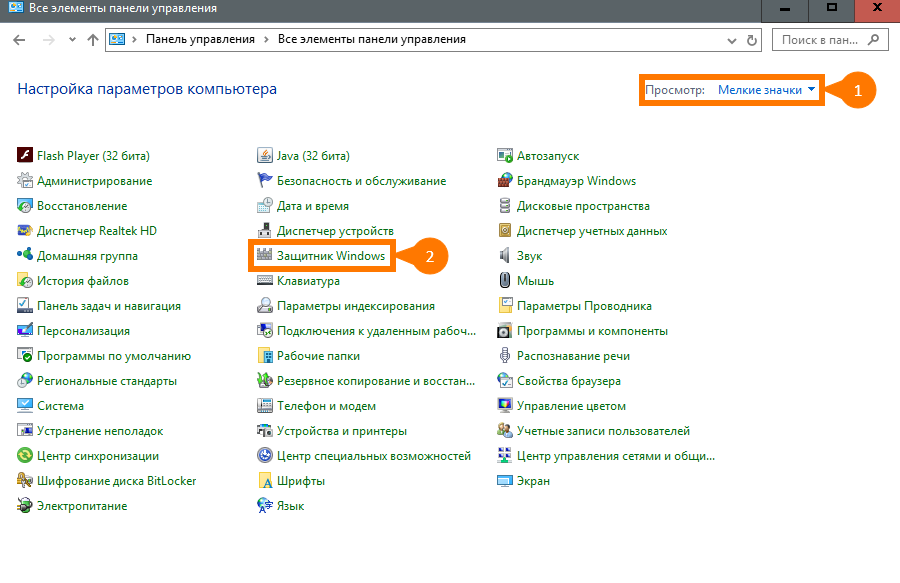The height and width of the screenshot is (583, 900).
Task: Click the Java coffee cup icon
Action: 265,156
